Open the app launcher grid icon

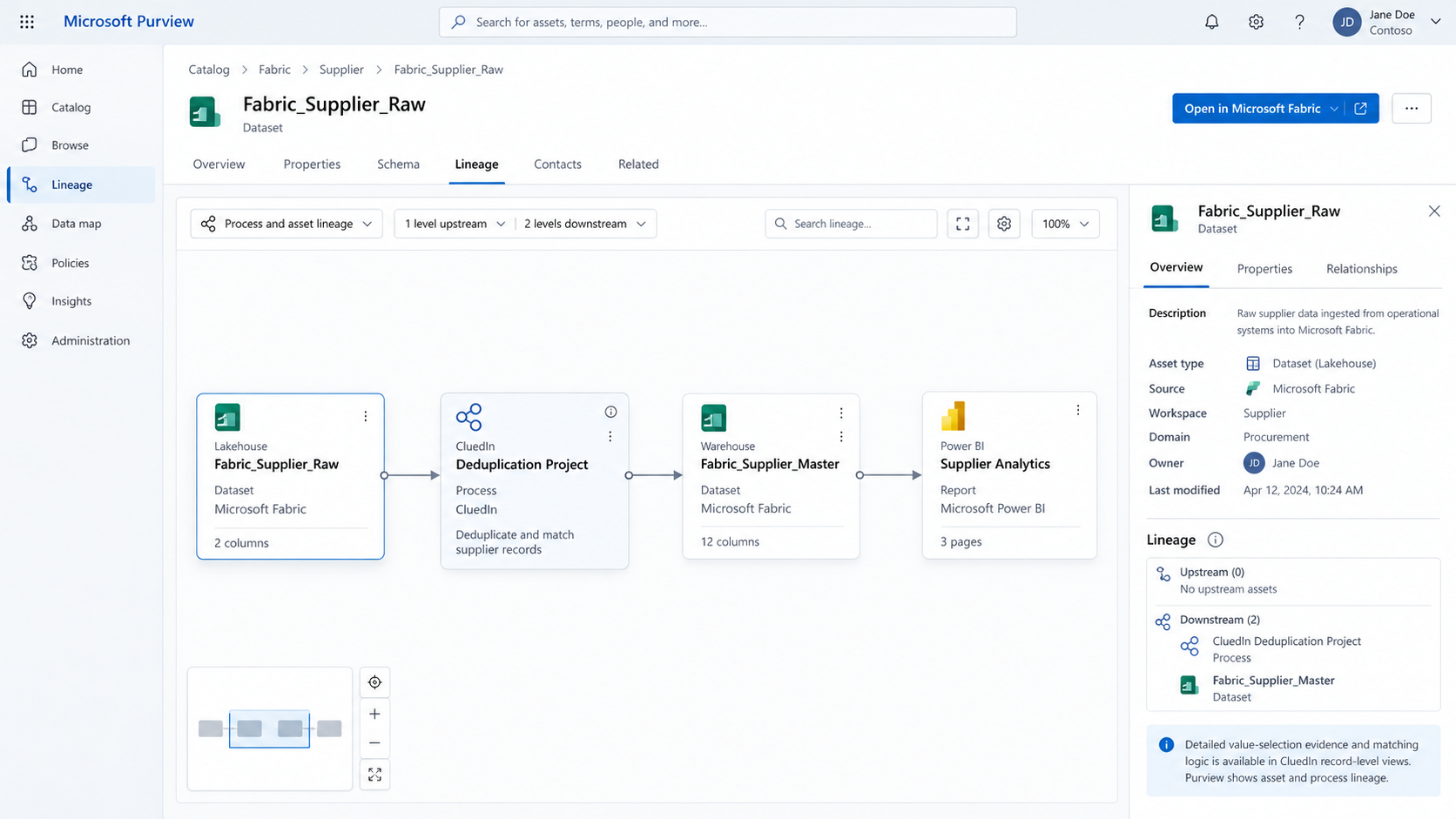[27, 22]
